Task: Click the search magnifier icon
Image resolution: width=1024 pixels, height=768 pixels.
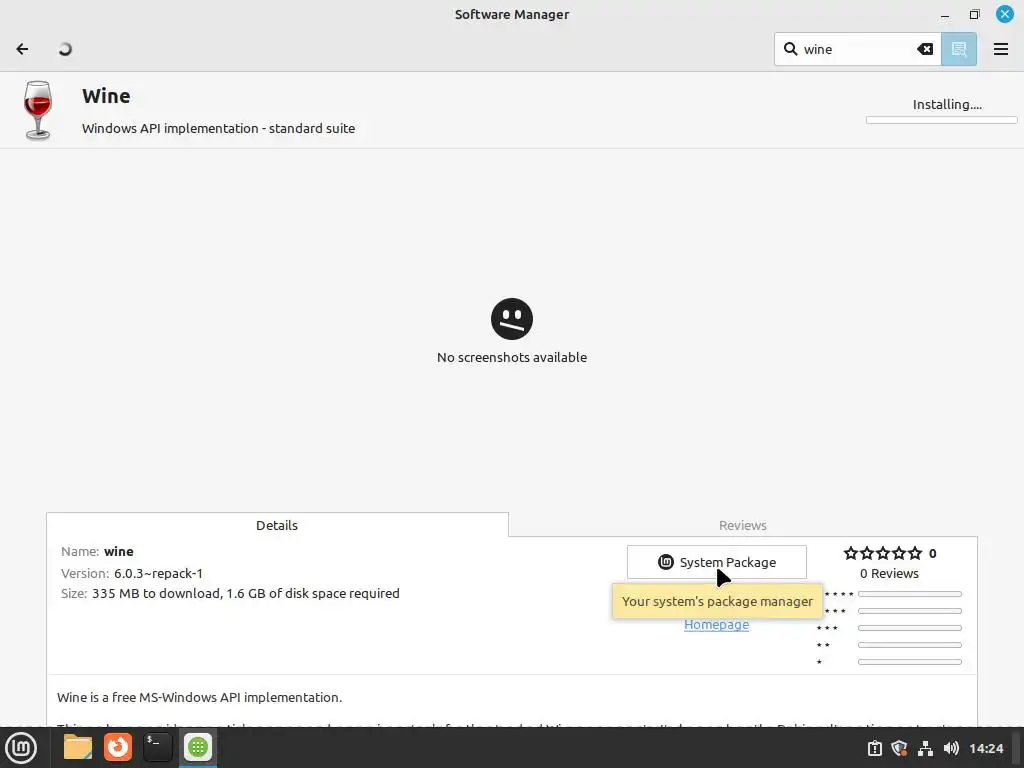Action: point(790,49)
